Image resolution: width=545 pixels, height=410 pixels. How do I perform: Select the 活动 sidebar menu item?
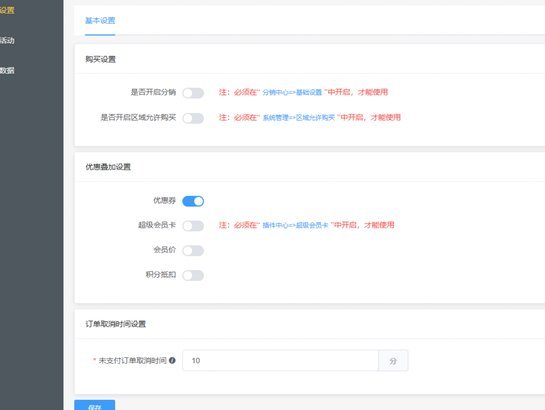pyautogui.click(x=7, y=40)
